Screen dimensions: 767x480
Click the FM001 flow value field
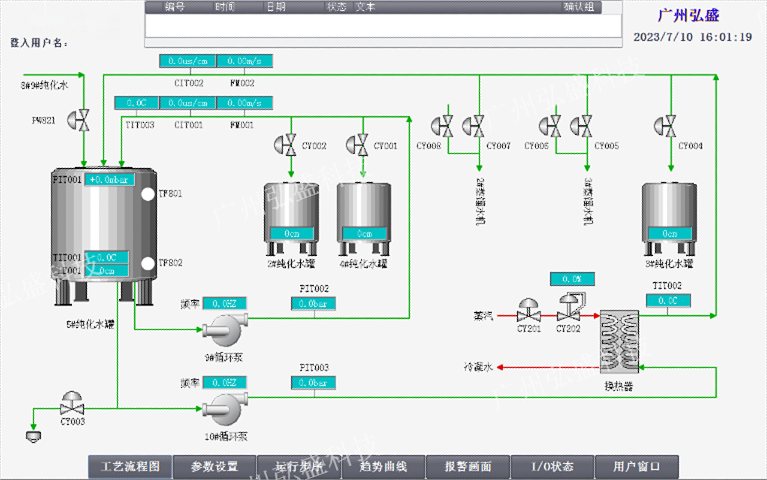[245, 103]
